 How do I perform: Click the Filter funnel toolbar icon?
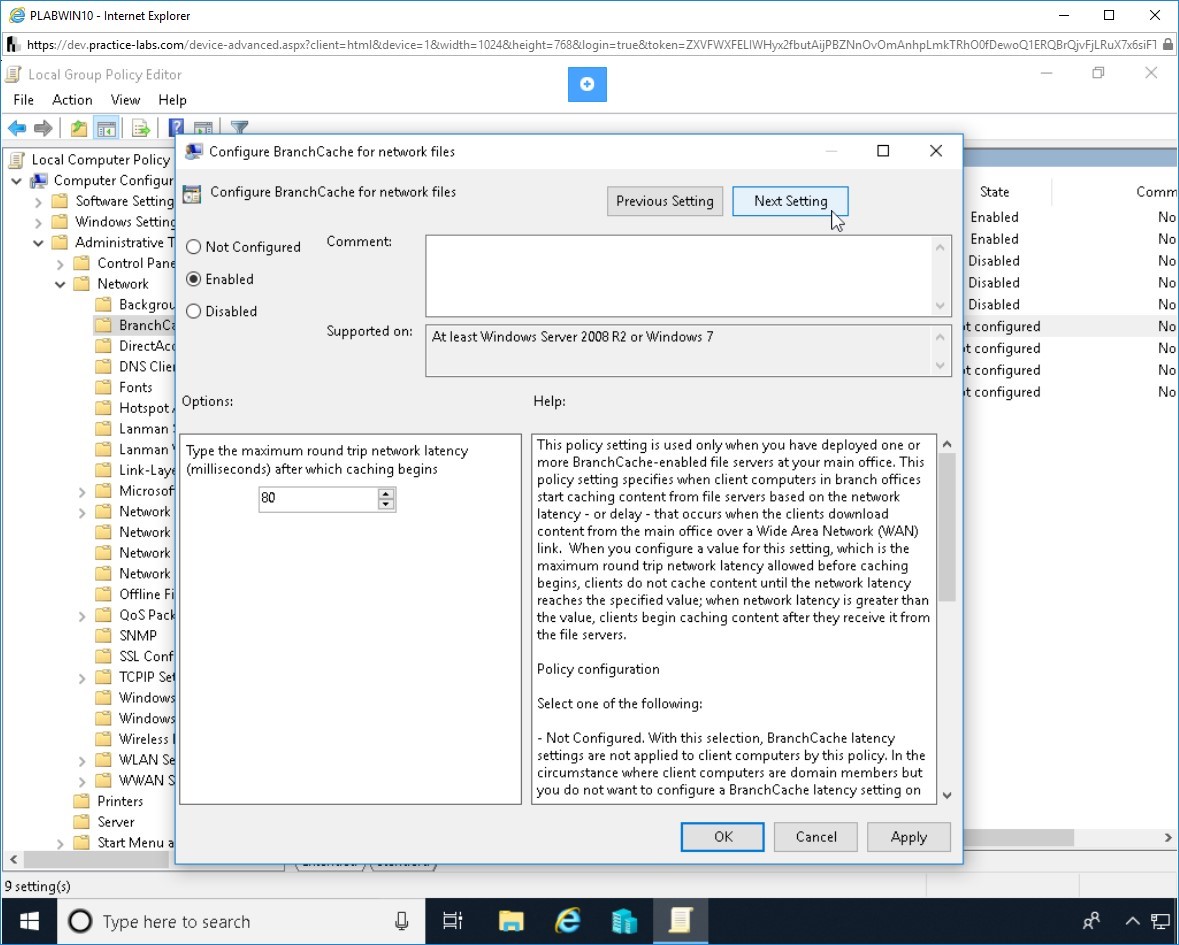(x=239, y=127)
